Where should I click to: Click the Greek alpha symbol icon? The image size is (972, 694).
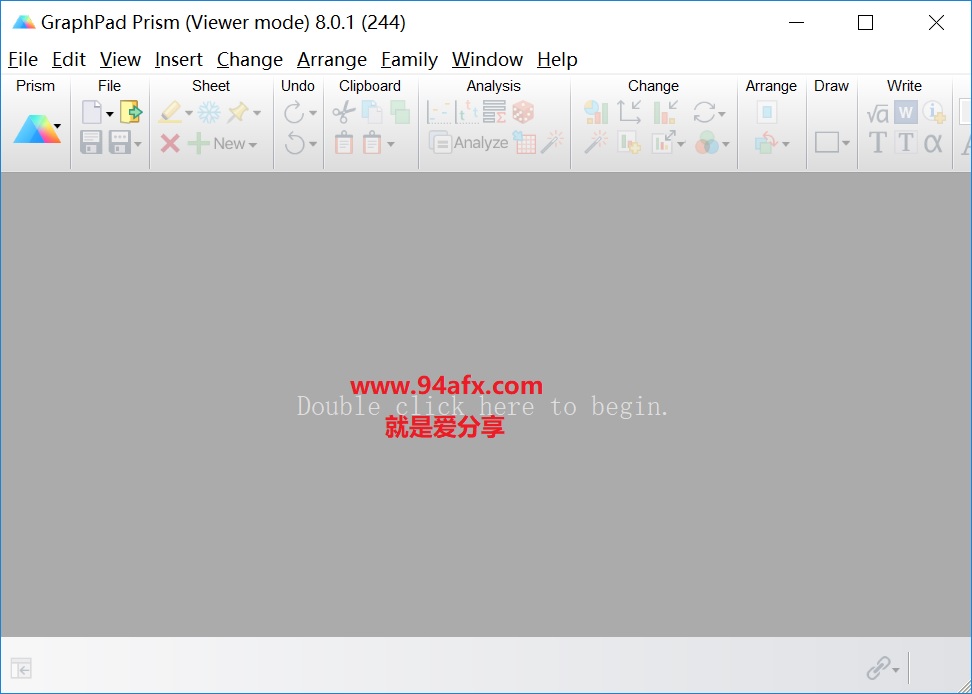coord(933,143)
